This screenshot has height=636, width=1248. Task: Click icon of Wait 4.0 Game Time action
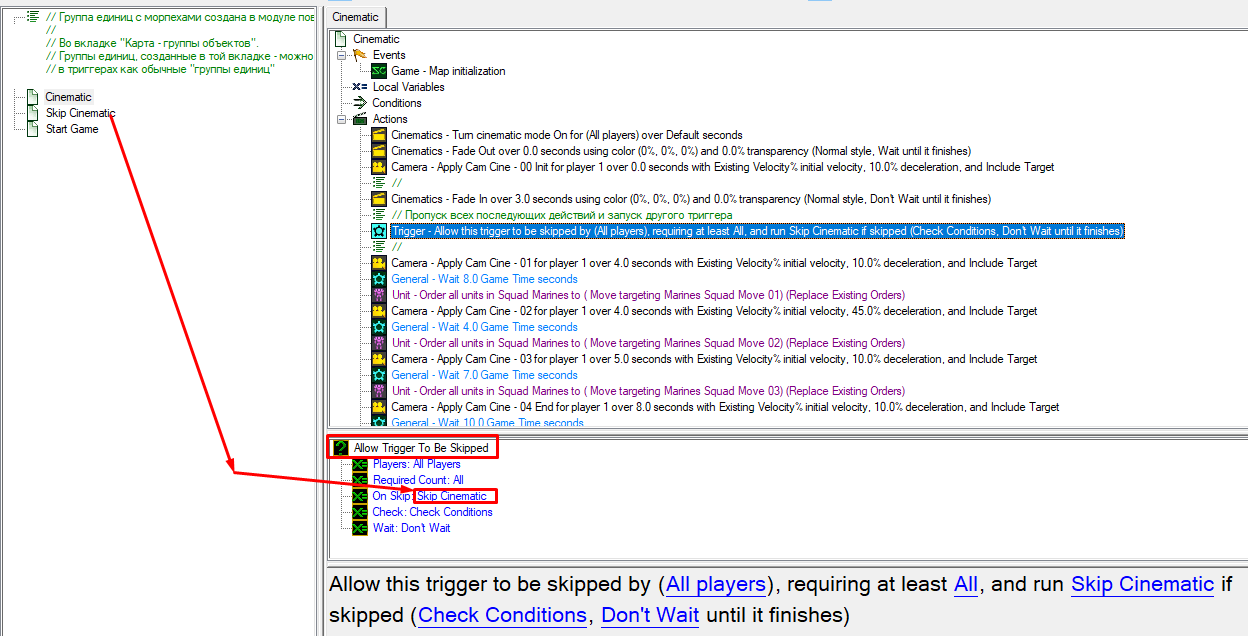[379, 327]
